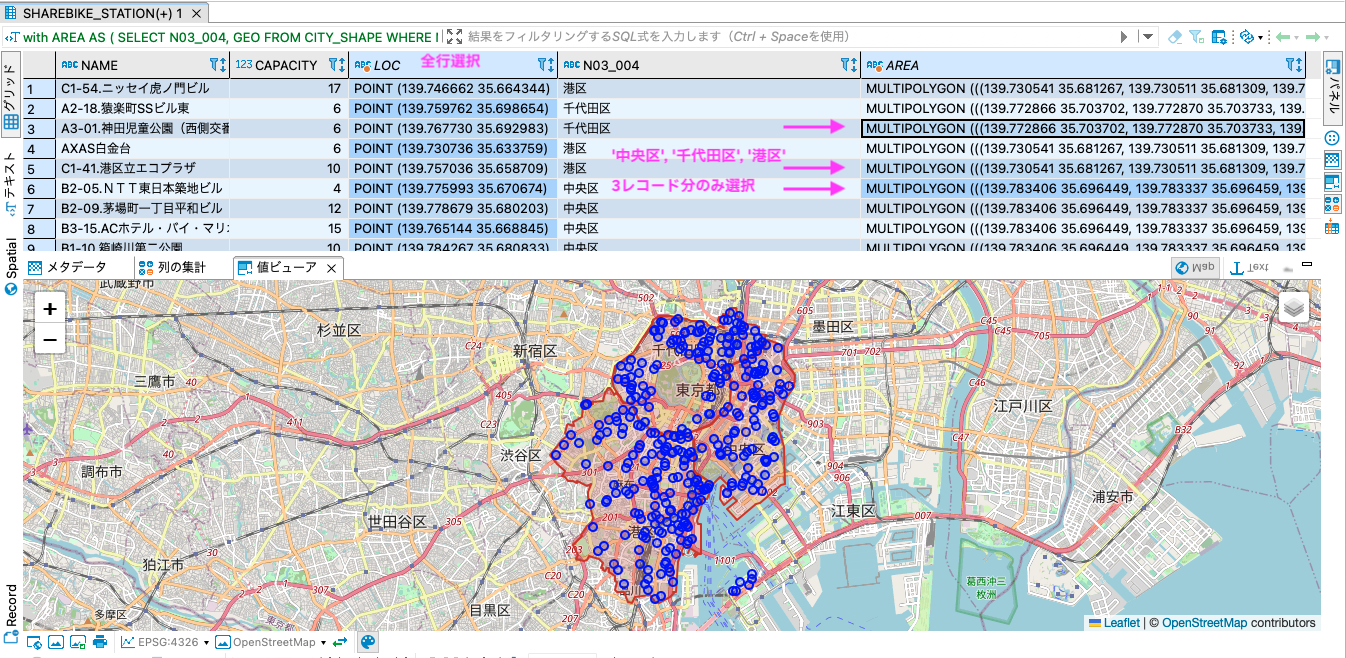Viewport: 1346px width, 658px height.
Task: Open the OpenStreetMap contributors link
Action: pos(1204,623)
